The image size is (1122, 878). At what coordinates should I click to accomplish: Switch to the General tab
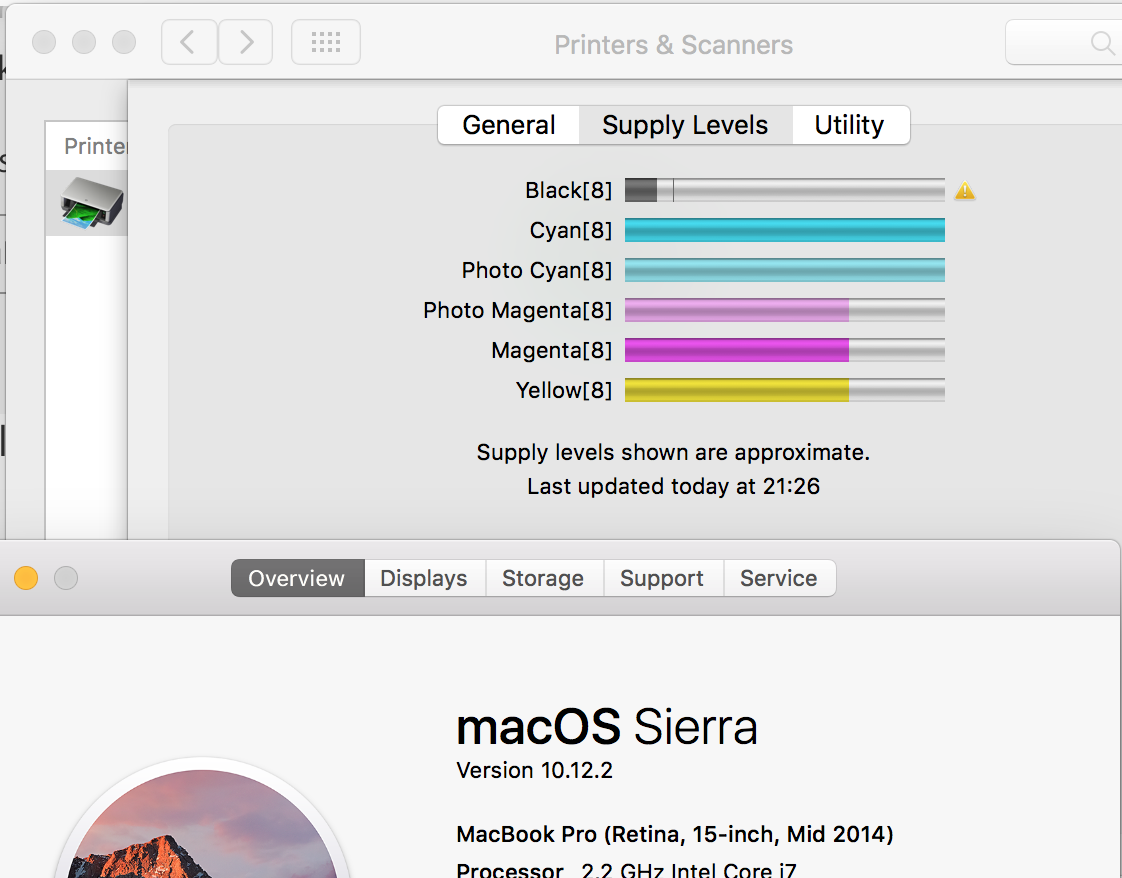click(509, 125)
